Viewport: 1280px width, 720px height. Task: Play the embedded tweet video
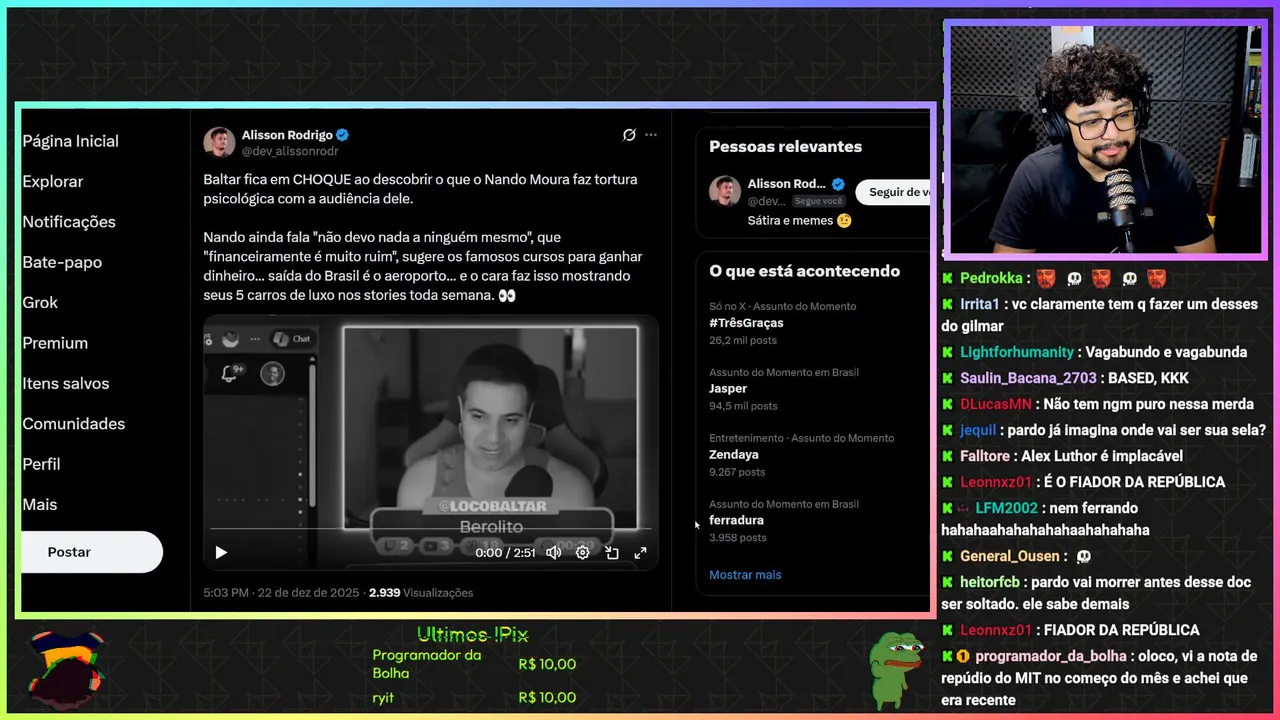click(x=221, y=552)
